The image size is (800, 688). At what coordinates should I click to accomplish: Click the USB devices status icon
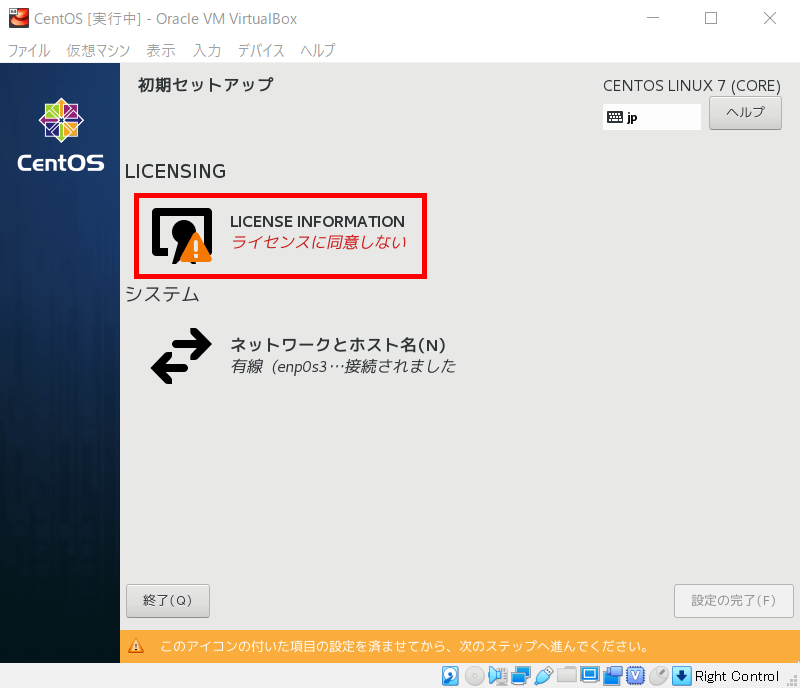click(544, 676)
